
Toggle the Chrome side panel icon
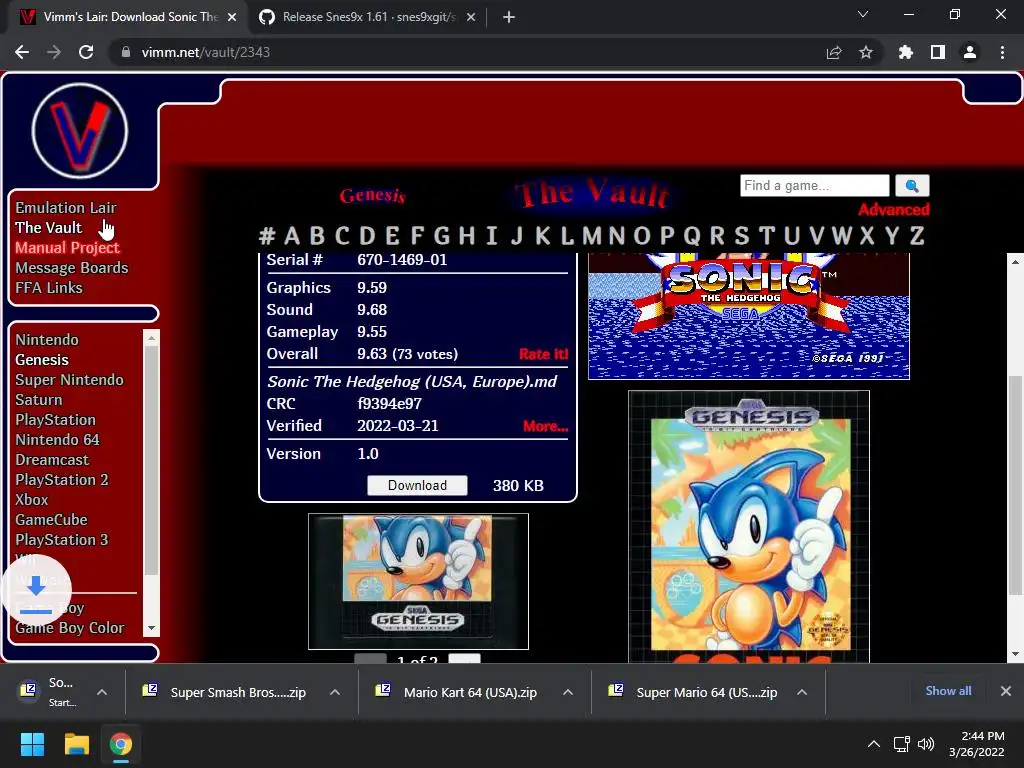pos(938,52)
